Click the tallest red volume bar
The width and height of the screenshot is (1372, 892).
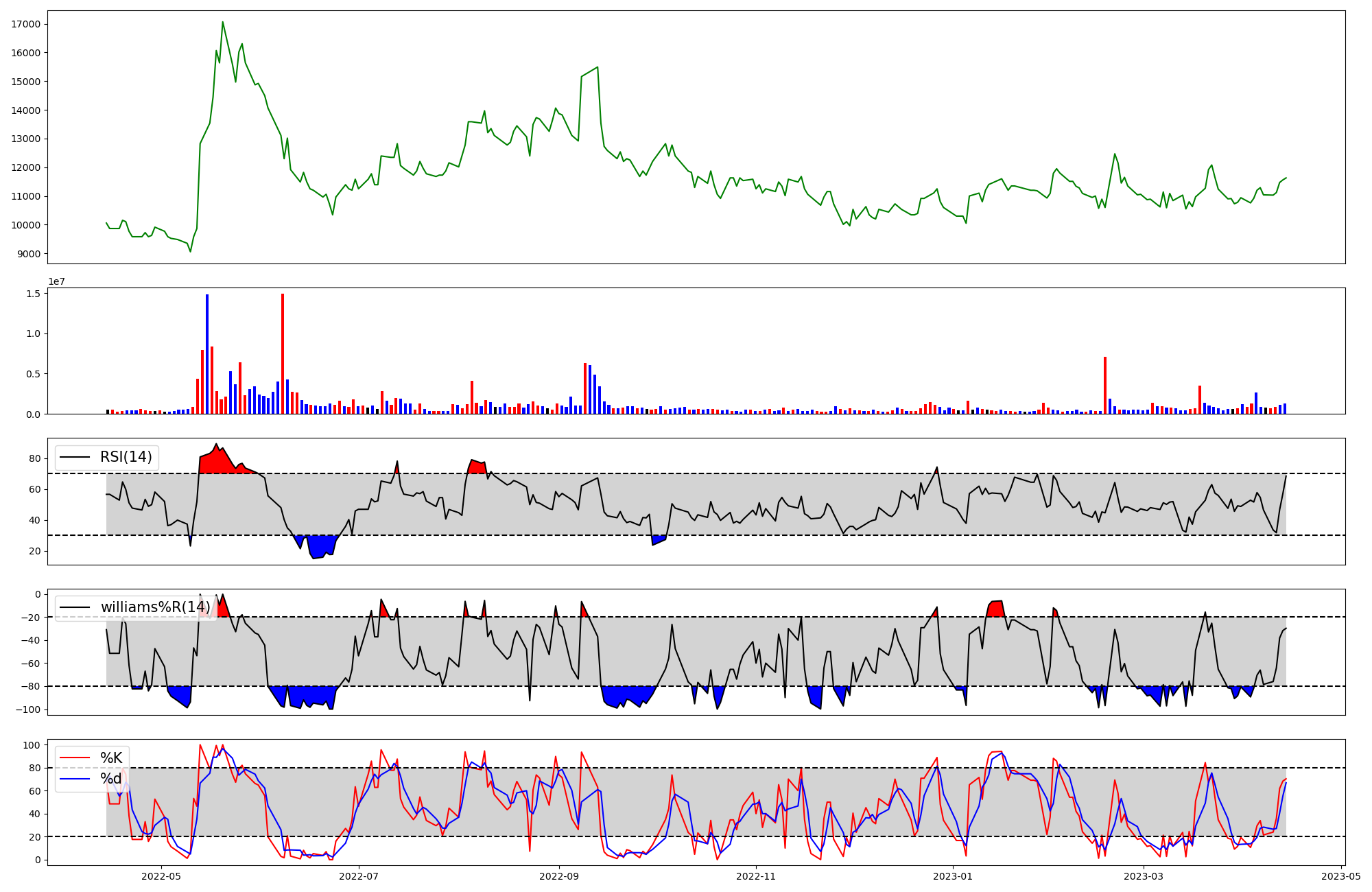point(283,354)
